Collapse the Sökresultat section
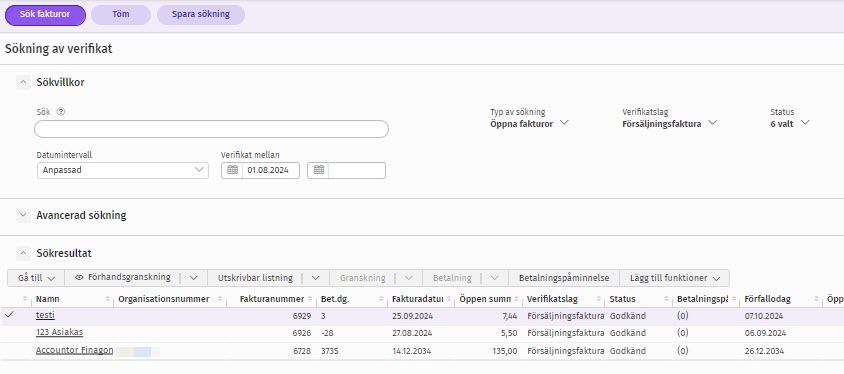The image size is (844, 374). click(x=23, y=253)
